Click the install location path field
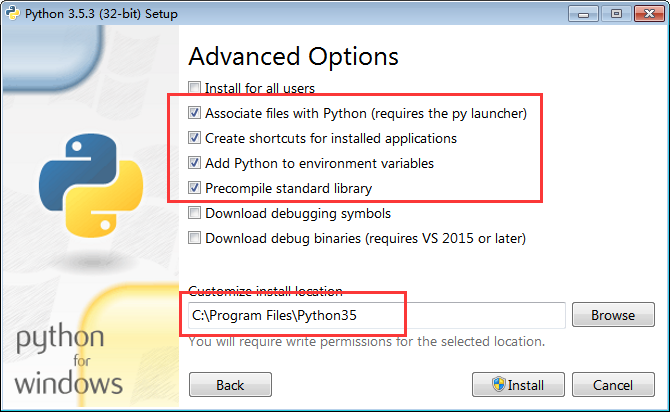 click(x=377, y=315)
